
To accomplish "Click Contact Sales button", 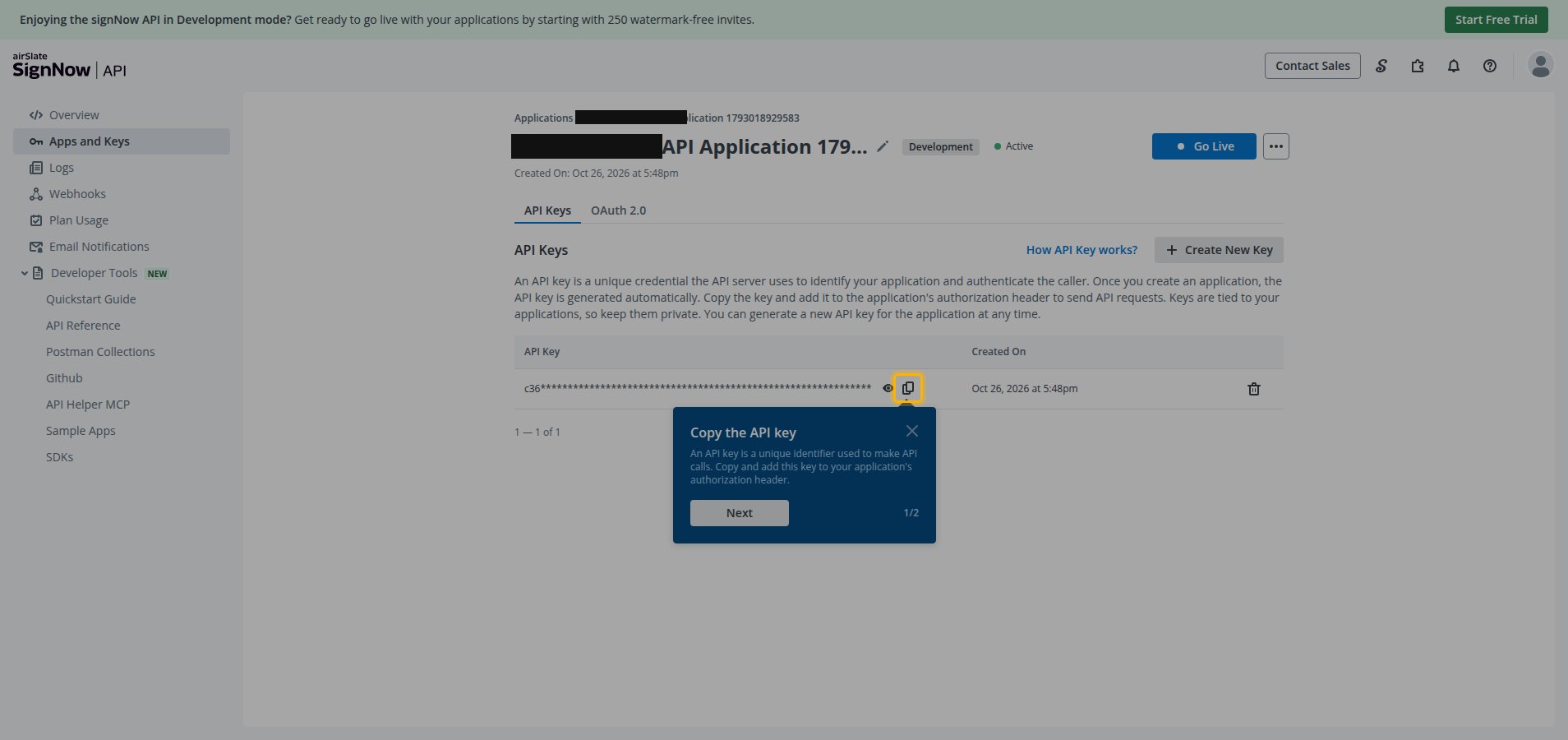I will point(1312,66).
